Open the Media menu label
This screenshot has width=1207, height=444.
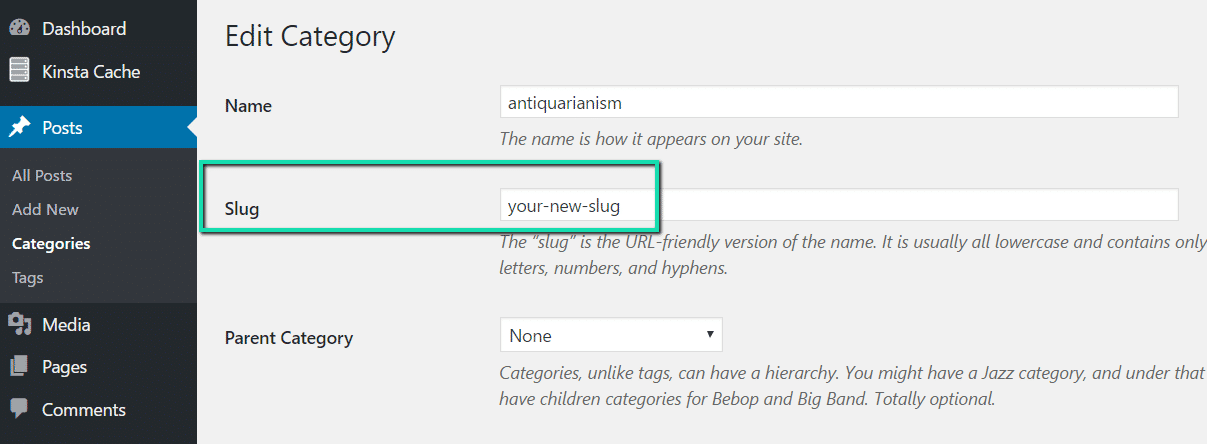(x=66, y=325)
